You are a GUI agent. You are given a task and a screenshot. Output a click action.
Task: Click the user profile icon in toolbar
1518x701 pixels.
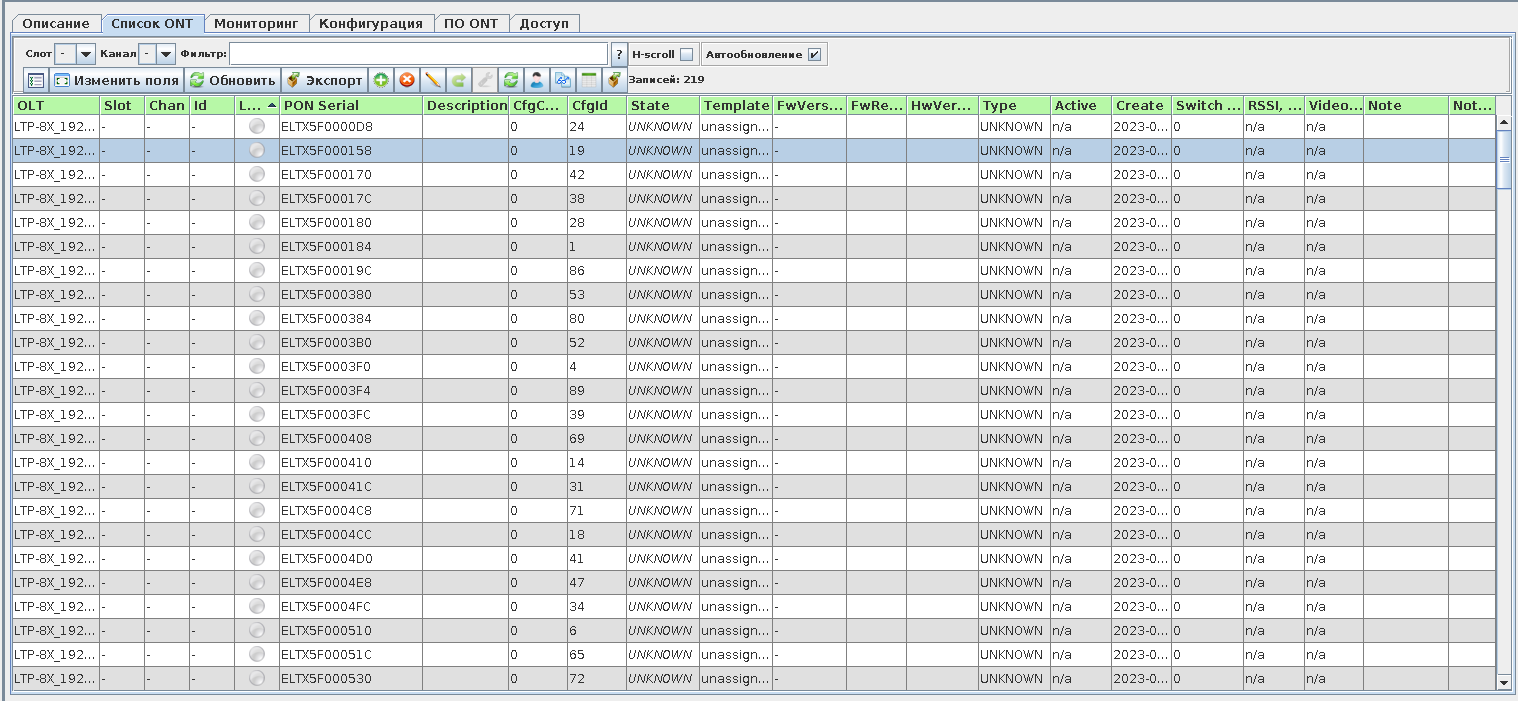[x=537, y=80]
